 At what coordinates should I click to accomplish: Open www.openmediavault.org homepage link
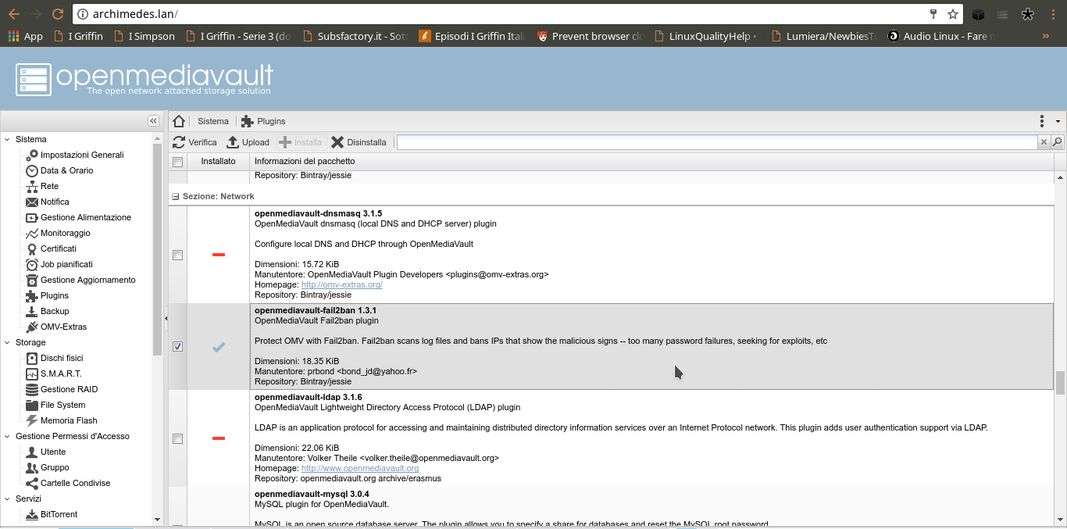coord(360,468)
